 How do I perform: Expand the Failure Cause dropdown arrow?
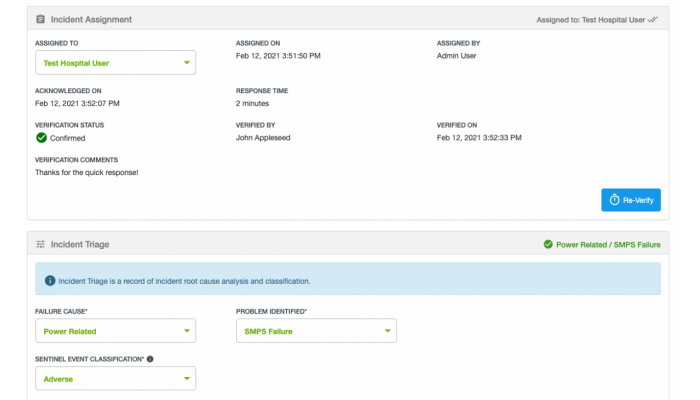pyautogui.click(x=187, y=331)
